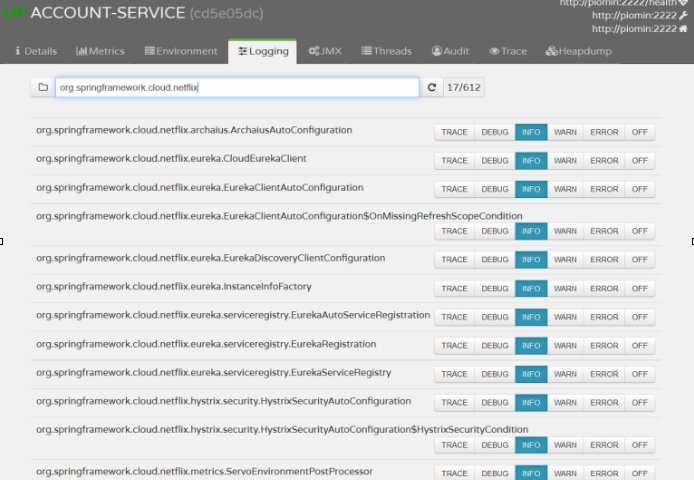The image size is (694, 480).
Task: Set CloudEurekaClient logger to ERROR
Action: coord(604,161)
